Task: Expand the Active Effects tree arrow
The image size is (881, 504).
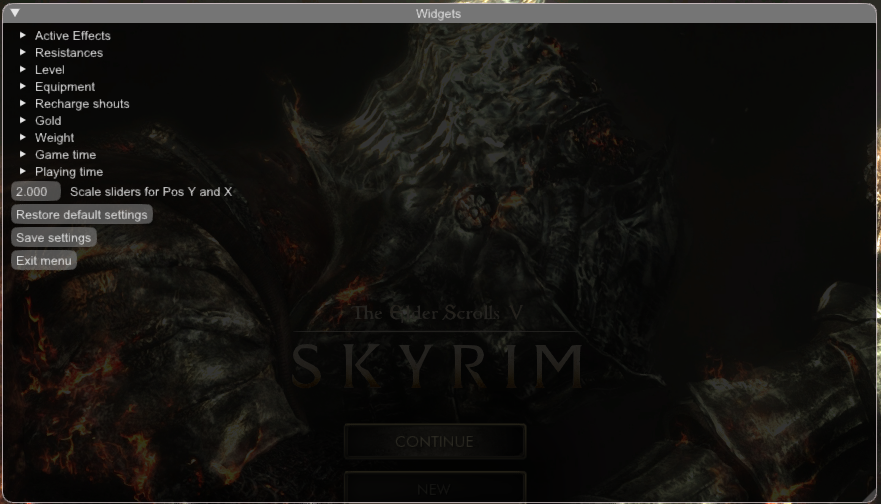Action: tap(22, 35)
